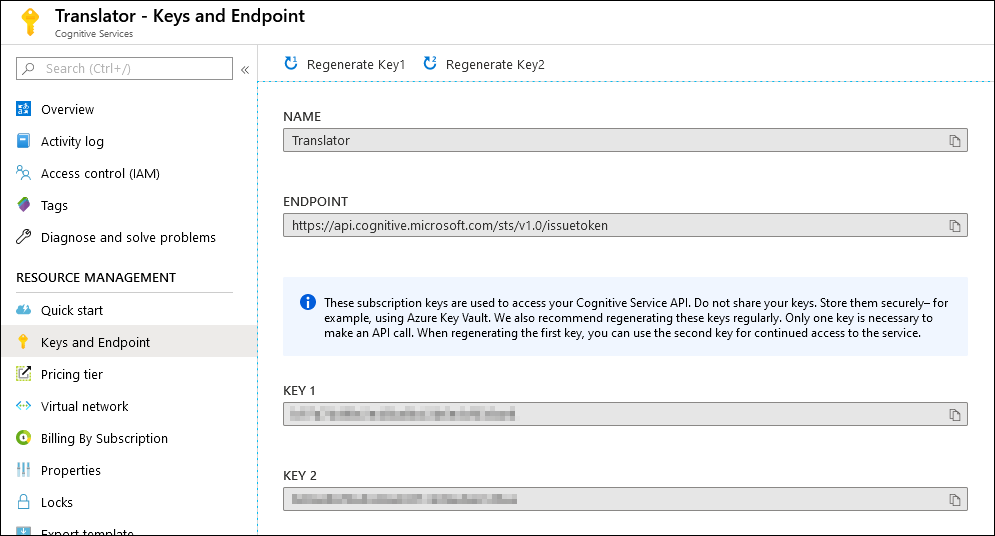The height and width of the screenshot is (536, 995).
Task: Click the copy icon for Key 1
Action: [954, 414]
